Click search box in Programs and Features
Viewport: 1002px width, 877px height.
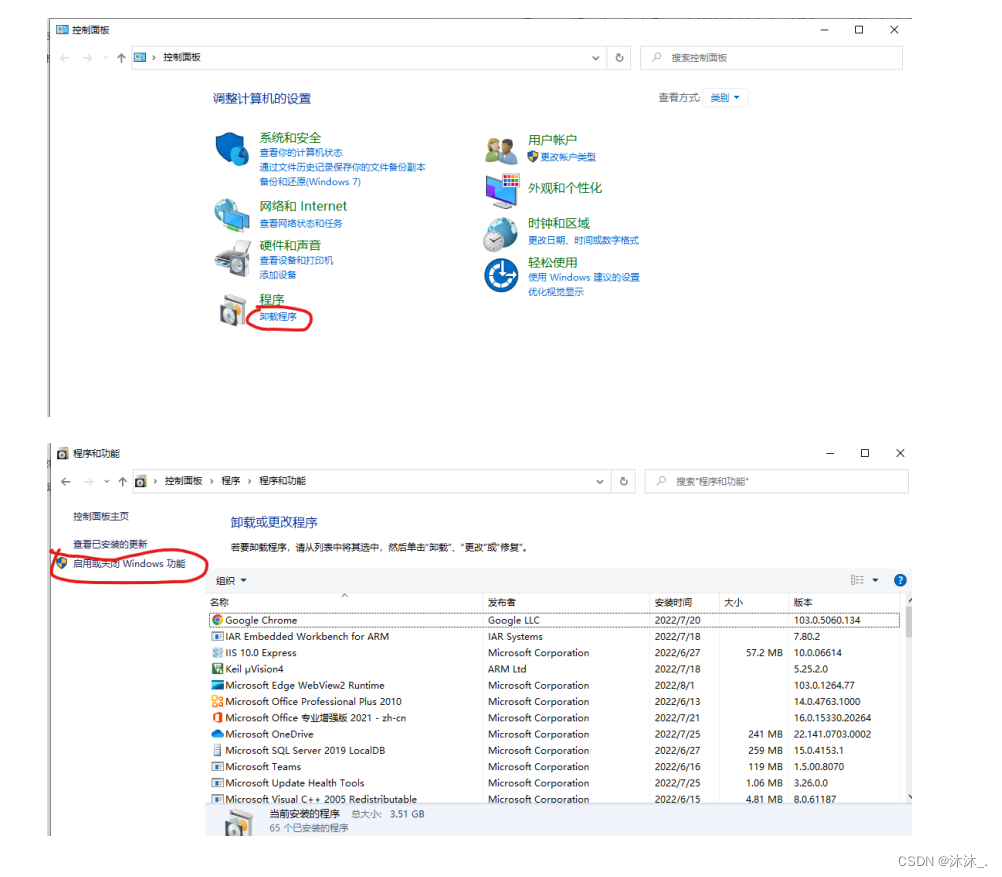pyautogui.click(x=776, y=481)
